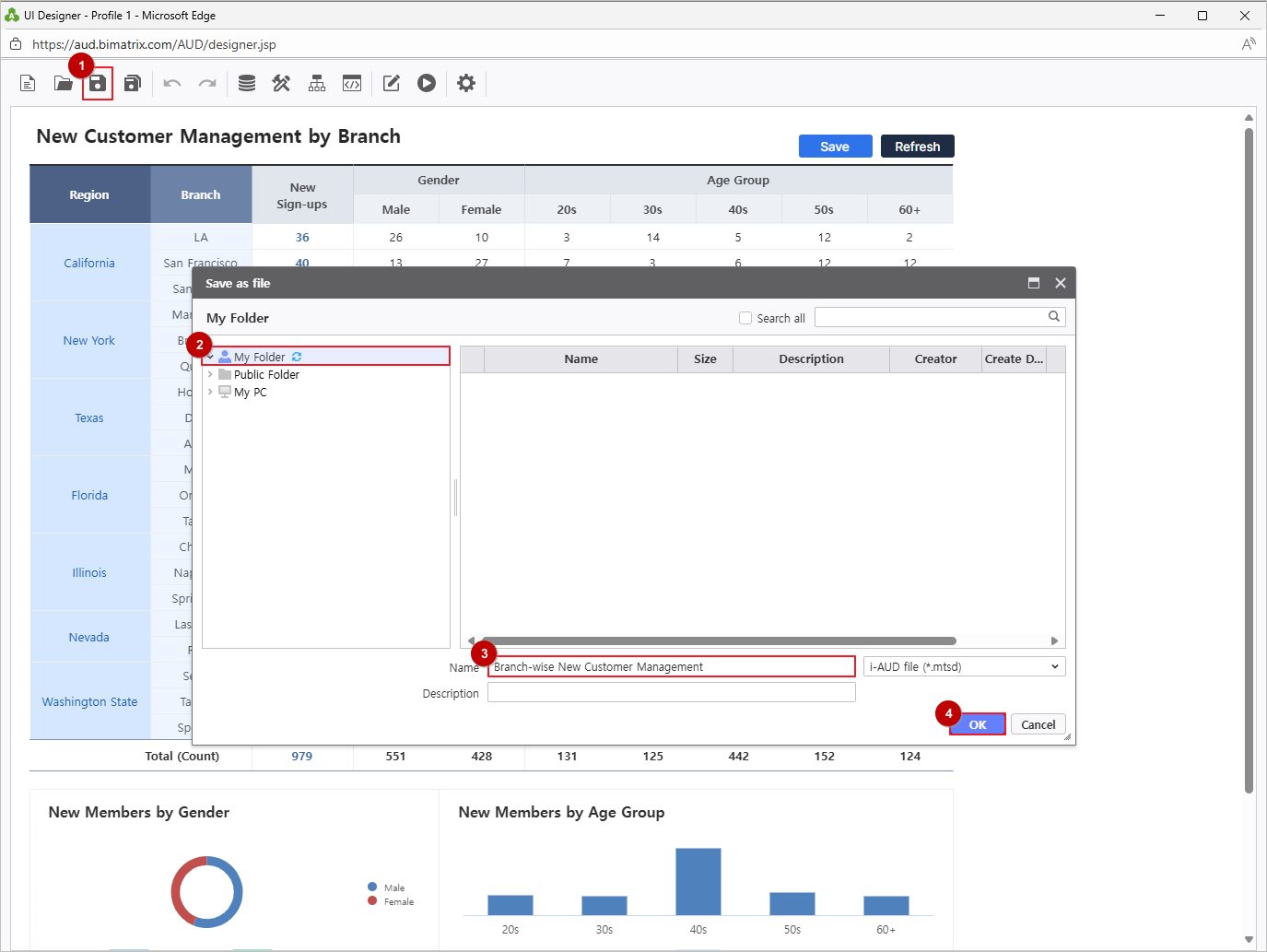Open the i-AUD file type dropdown
The height and width of the screenshot is (952, 1267).
964,666
